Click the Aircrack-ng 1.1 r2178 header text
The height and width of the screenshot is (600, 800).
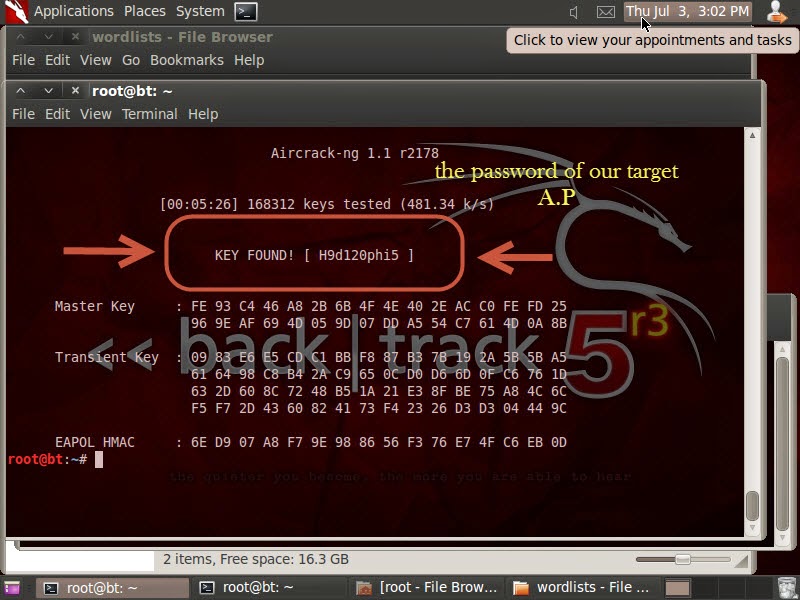355,153
